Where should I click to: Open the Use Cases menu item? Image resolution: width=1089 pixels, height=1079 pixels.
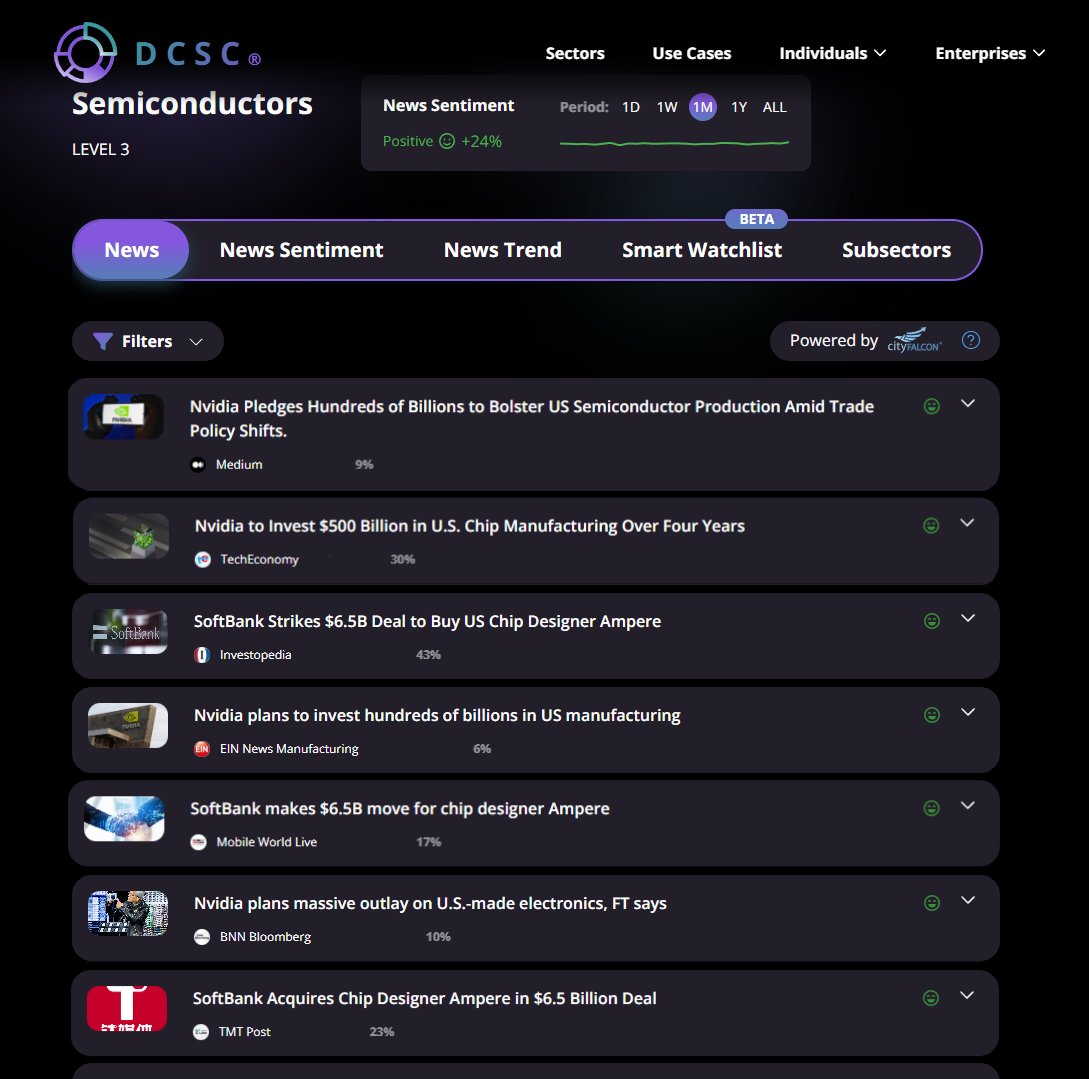(x=691, y=53)
